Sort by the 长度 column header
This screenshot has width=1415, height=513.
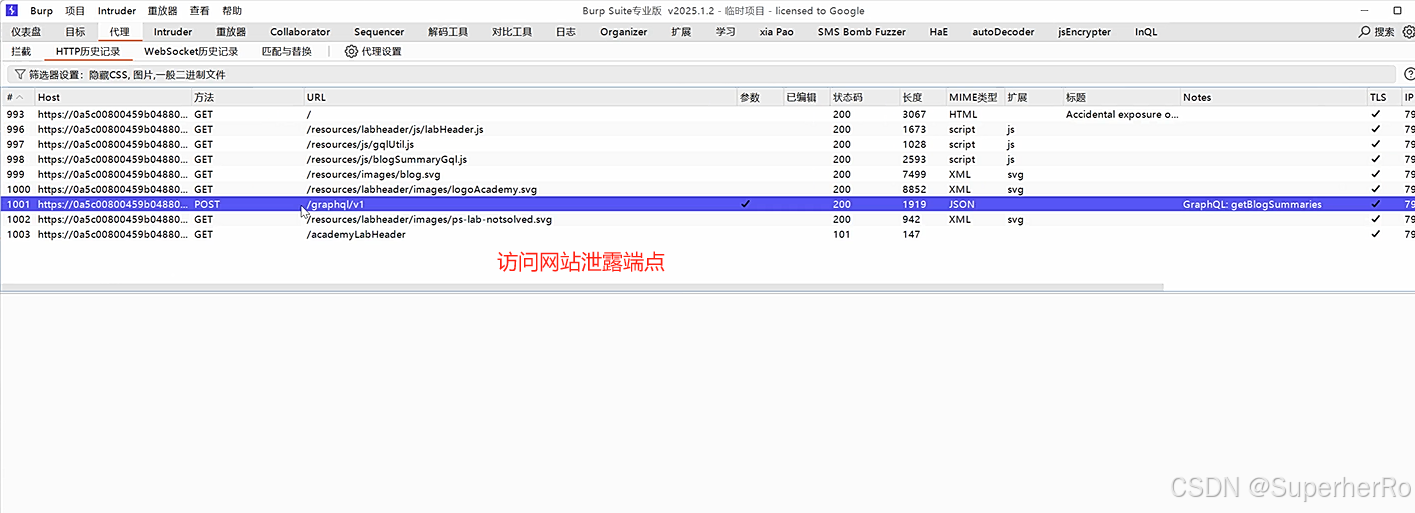click(923, 97)
